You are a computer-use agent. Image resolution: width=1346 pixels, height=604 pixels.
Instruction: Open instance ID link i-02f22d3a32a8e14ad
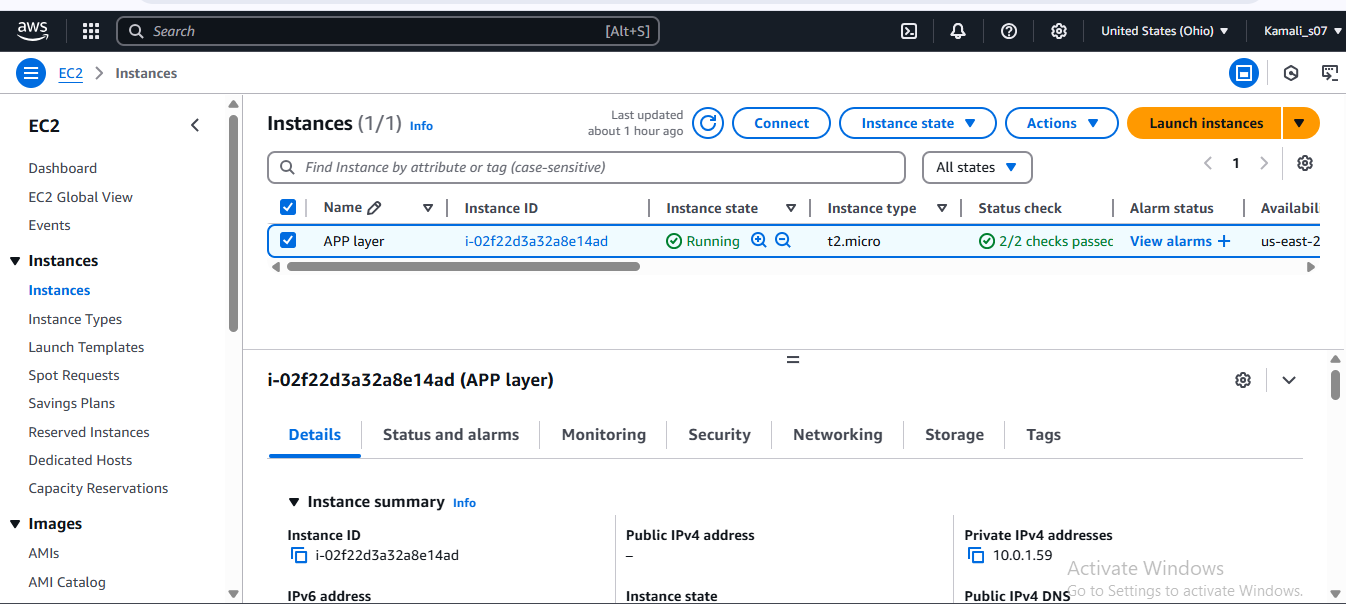[x=536, y=241]
